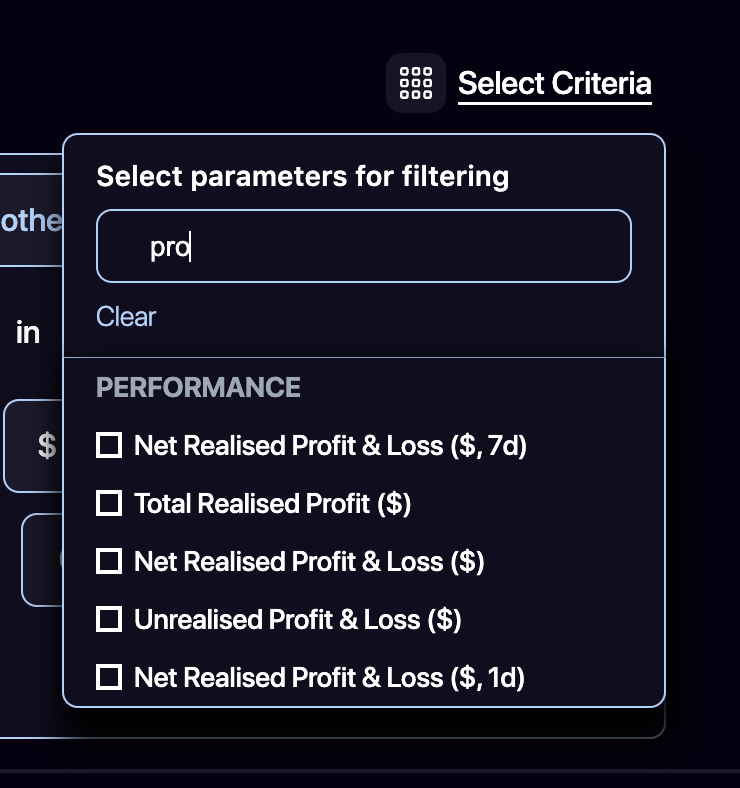
Task: Enable the Total Realised Profit ($) checkbox
Action: point(109,503)
